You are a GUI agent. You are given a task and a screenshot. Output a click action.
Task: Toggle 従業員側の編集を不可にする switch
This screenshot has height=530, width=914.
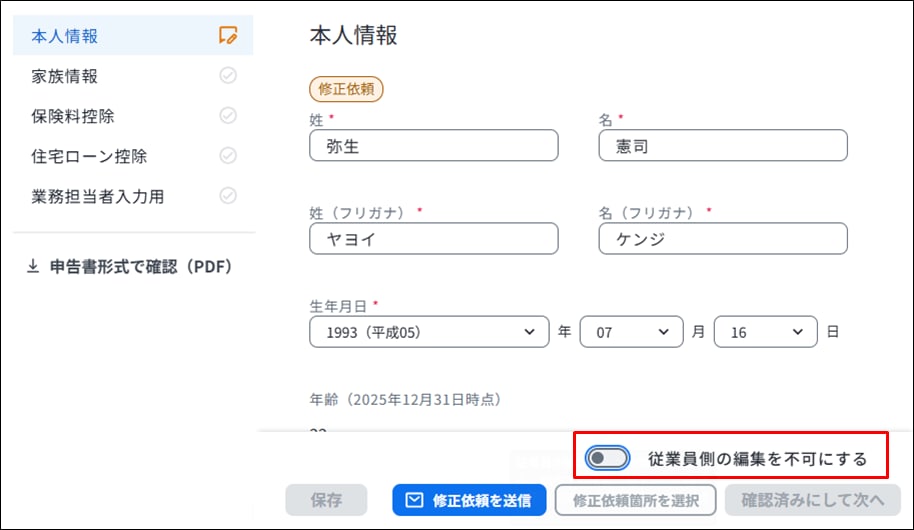pos(608,459)
